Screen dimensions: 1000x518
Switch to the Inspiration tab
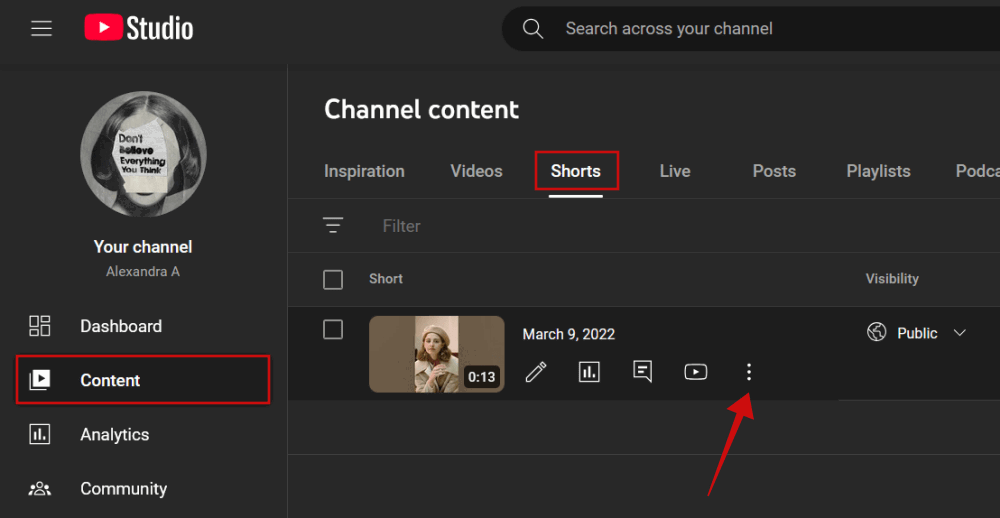coord(364,172)
